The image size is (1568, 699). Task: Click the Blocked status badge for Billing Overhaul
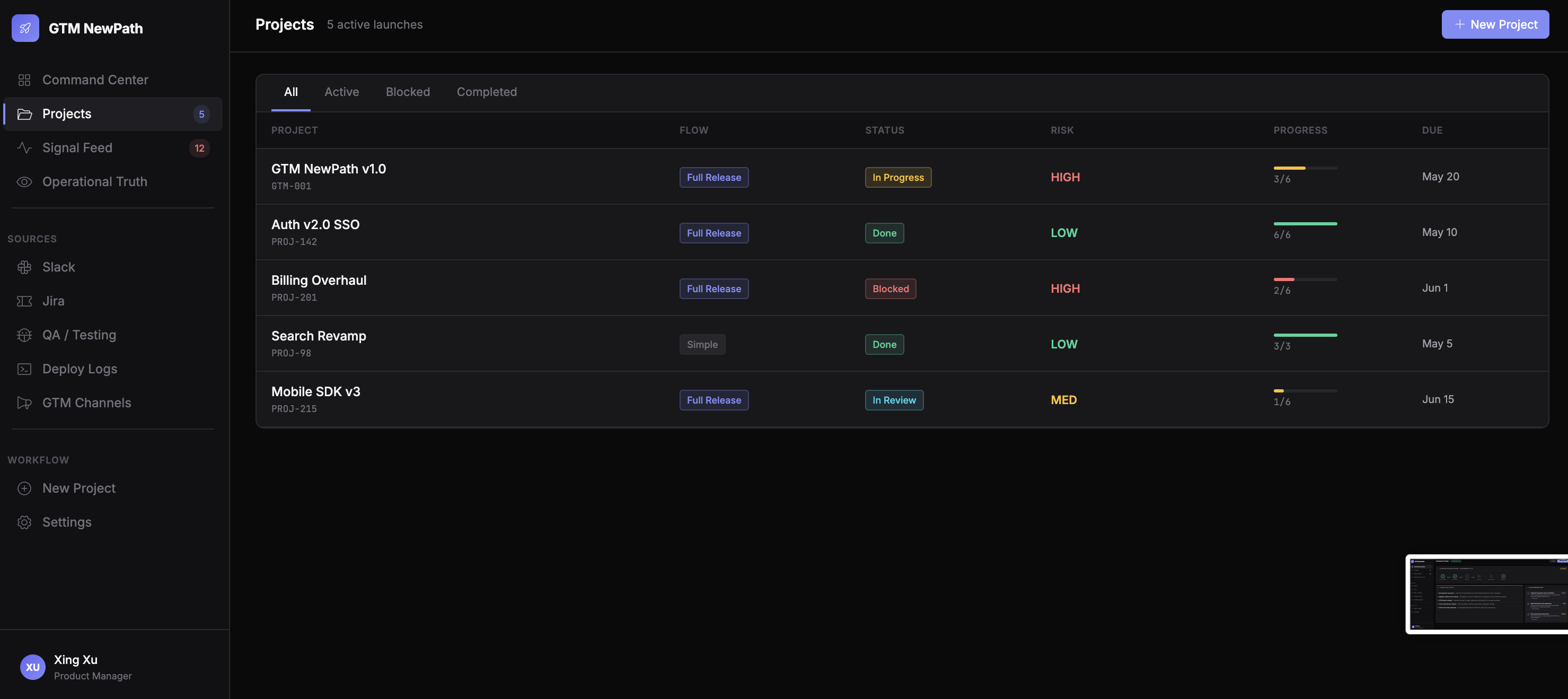click(x=891, y=289)
